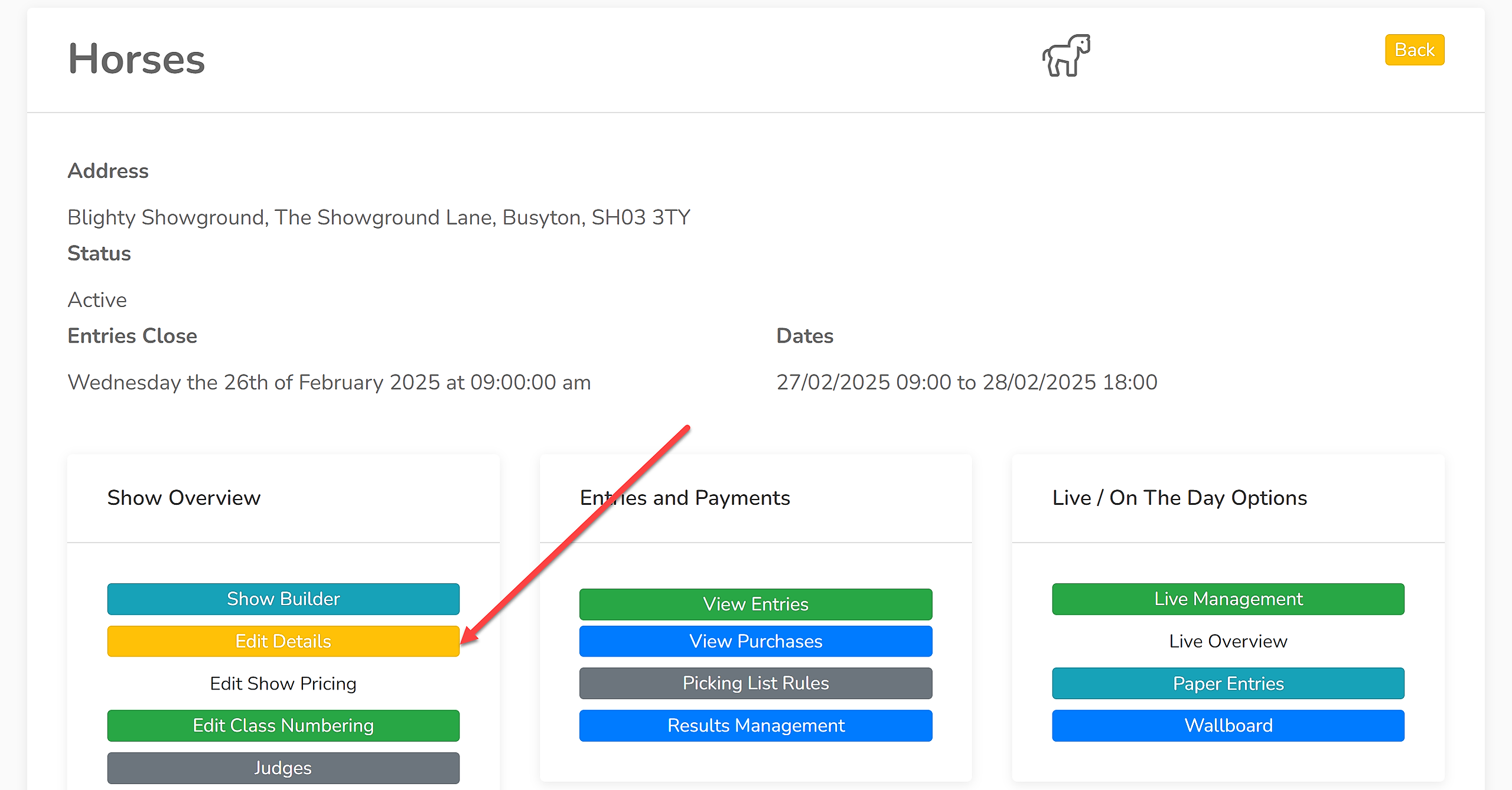
Task: Click the Active status value
Action: coord(97,300)
